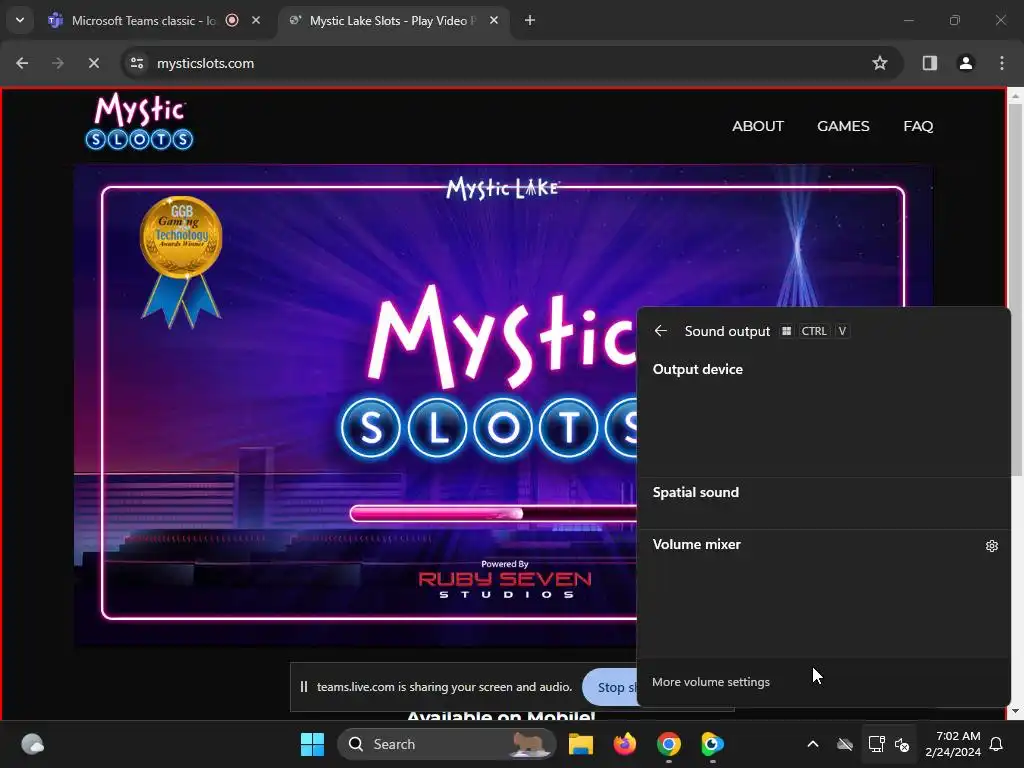
Task: Click the pink game loading progress bar
Action: [x=493, y=513]
